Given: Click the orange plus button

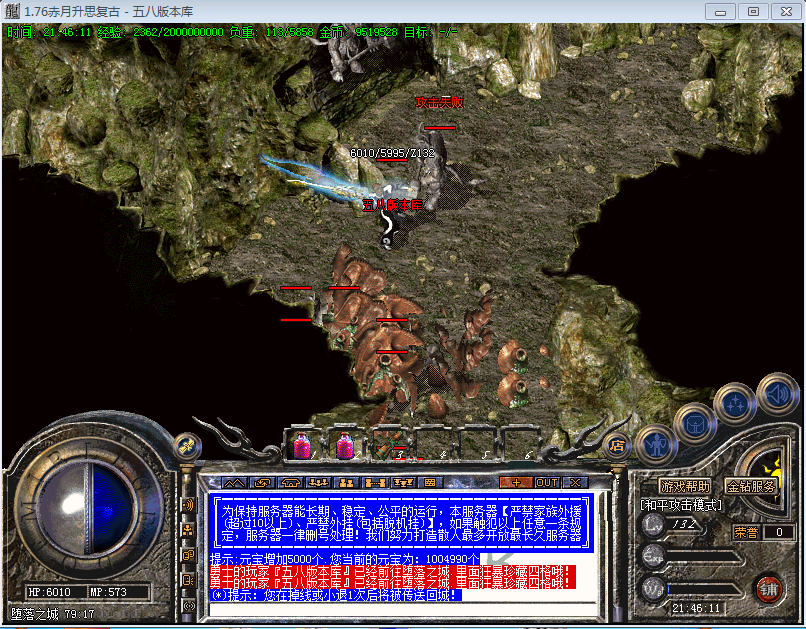Looking at the screenshot, I should pos(516,483).
